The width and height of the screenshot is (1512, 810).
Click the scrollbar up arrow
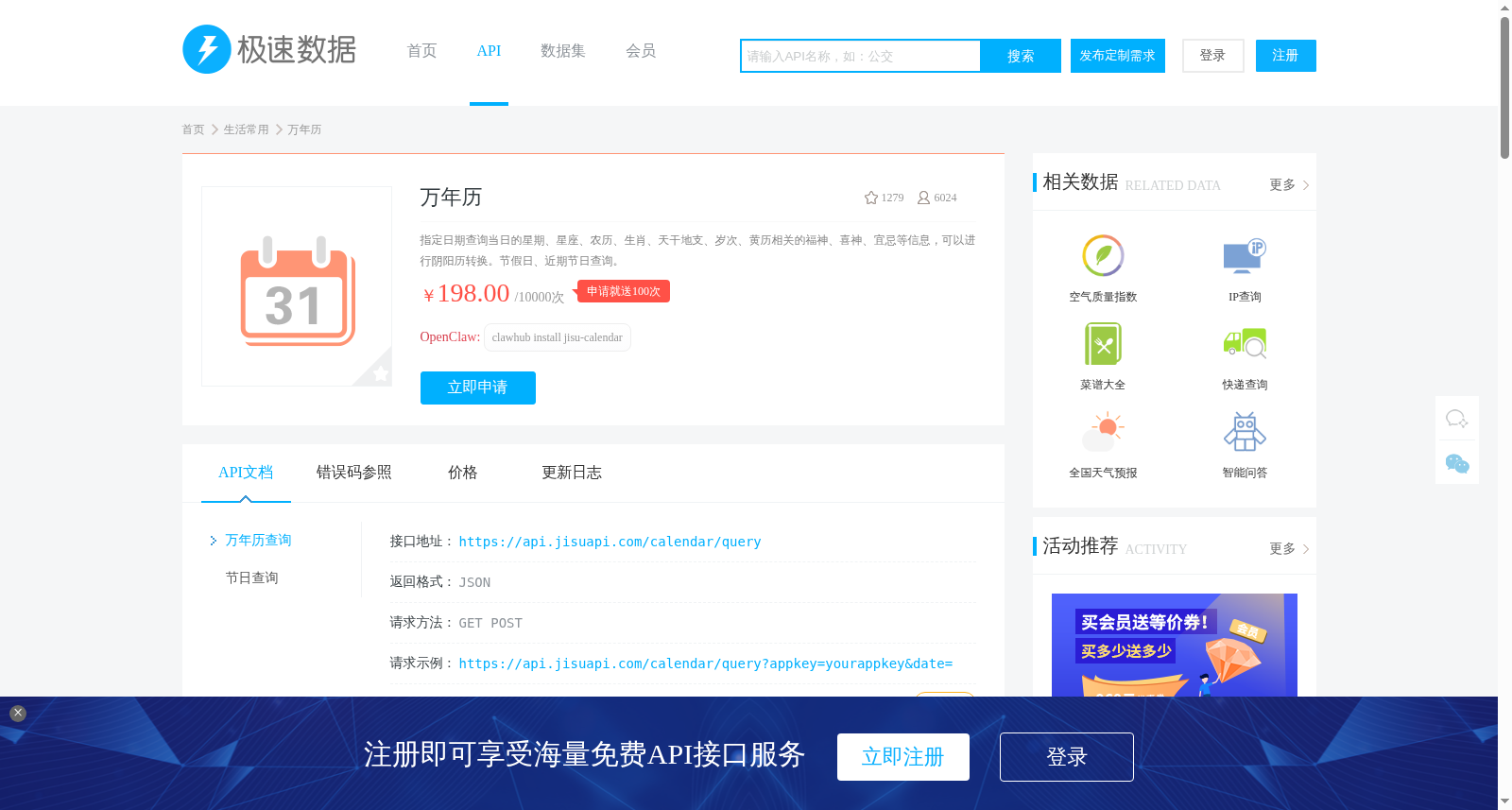[1504, 8]
